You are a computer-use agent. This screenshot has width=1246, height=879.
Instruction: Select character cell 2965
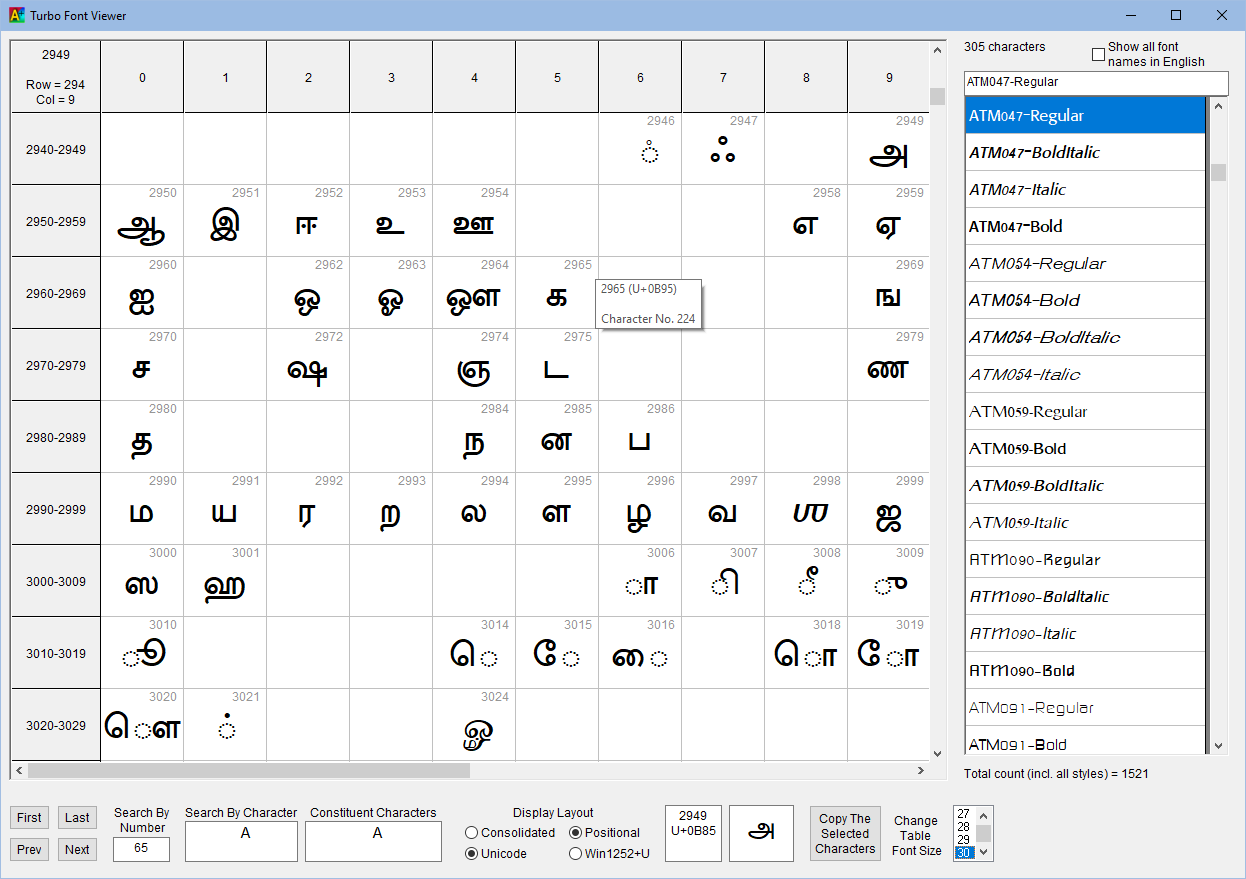[x=557, y=292]
